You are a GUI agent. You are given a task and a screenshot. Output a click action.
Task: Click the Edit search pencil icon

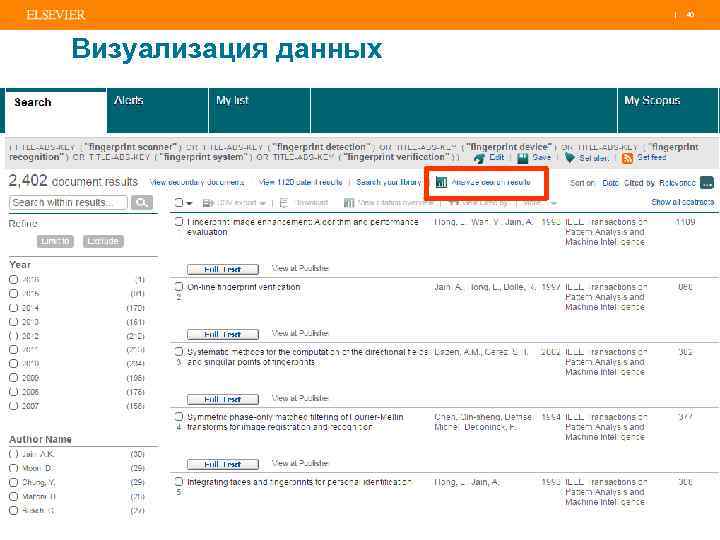click(479, 158)
